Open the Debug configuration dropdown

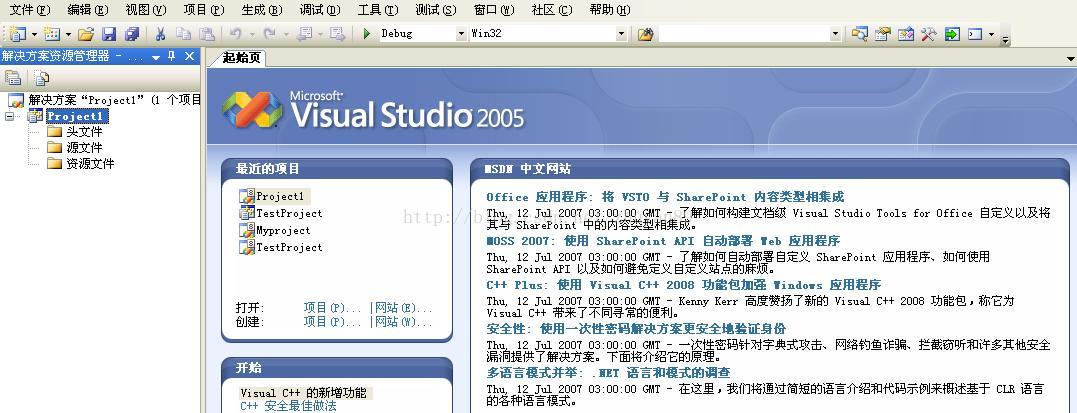[461, 34]
